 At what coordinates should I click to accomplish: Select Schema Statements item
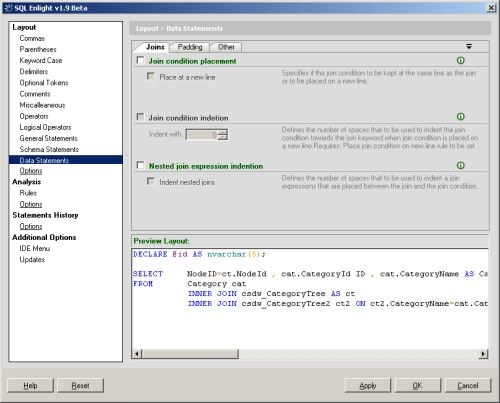coord(49,149)
